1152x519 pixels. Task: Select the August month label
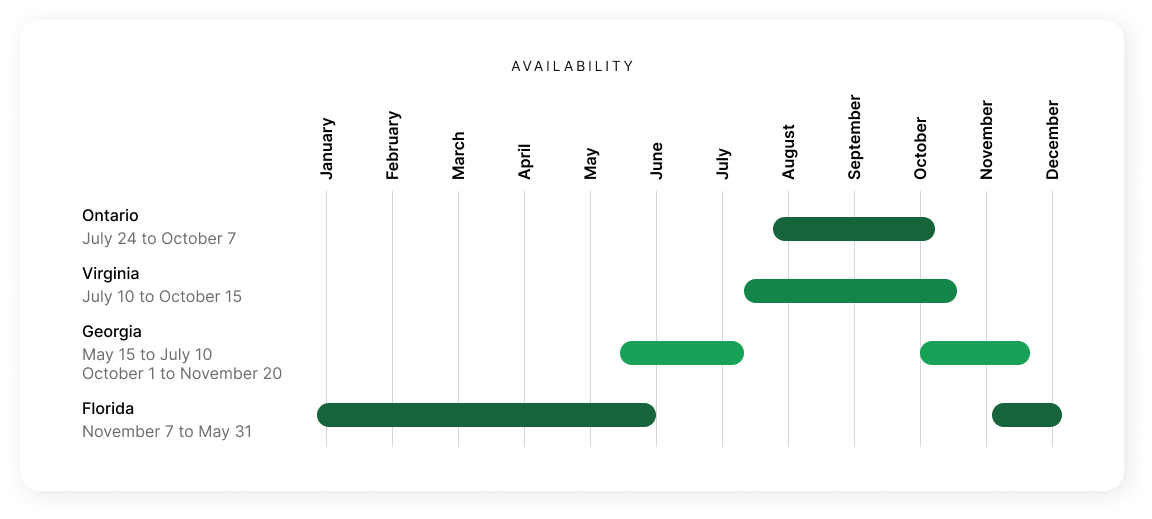pos(789,152)
